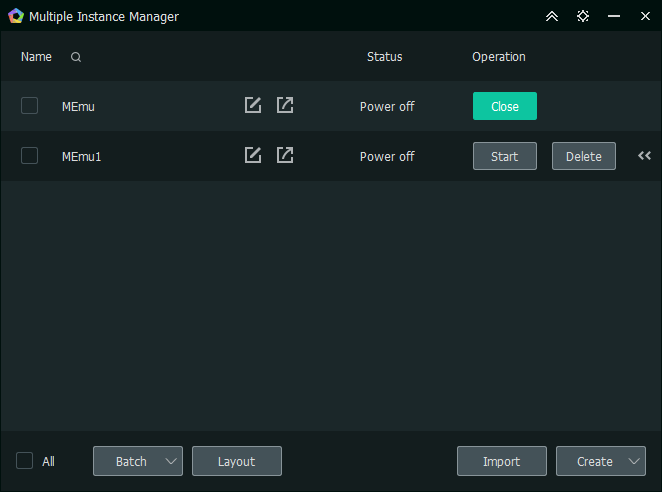
Task: Click the Import button
Action: 502,461
